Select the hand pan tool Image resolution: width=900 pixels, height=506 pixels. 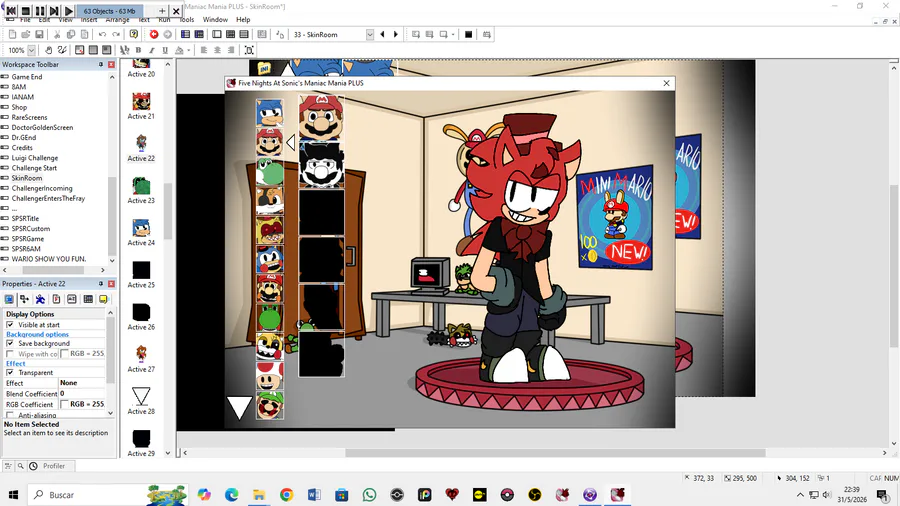[x=49, y=50]
